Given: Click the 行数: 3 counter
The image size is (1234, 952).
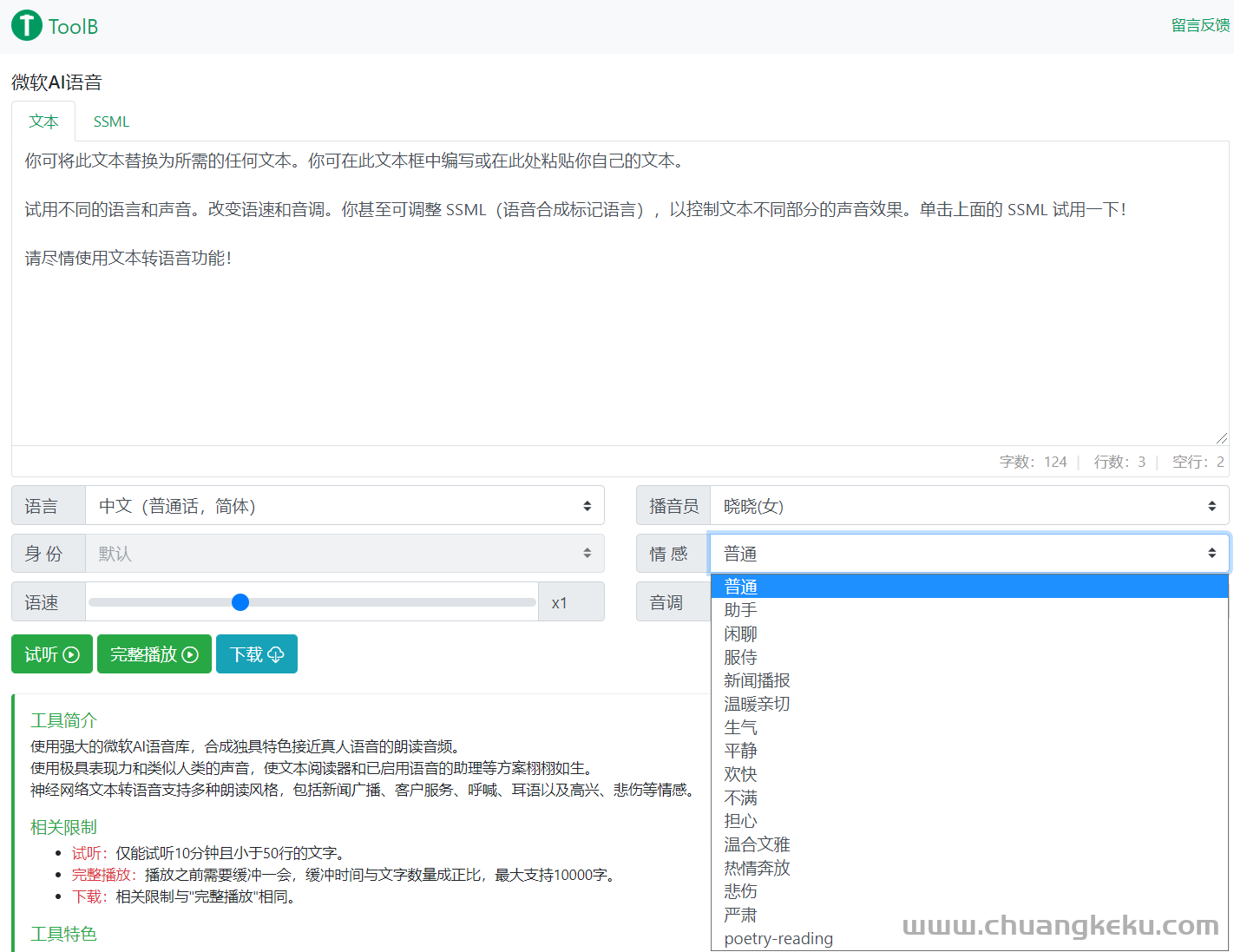Looking at the screenshot, I should [1119, 462].
